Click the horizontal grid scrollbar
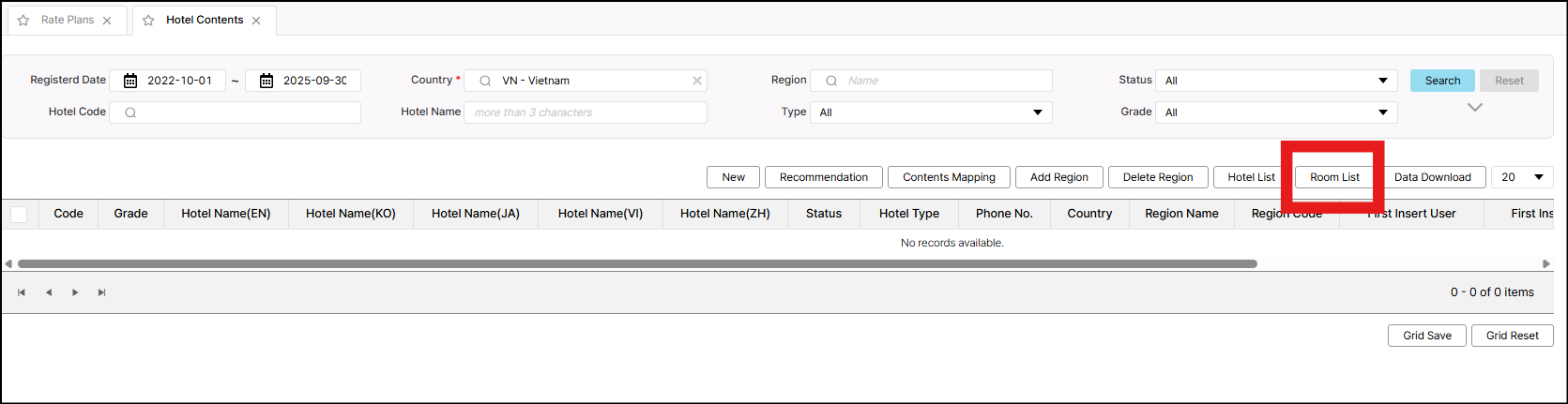The width and height of the screenshot is (1568, 404). (x=638, y=264)
